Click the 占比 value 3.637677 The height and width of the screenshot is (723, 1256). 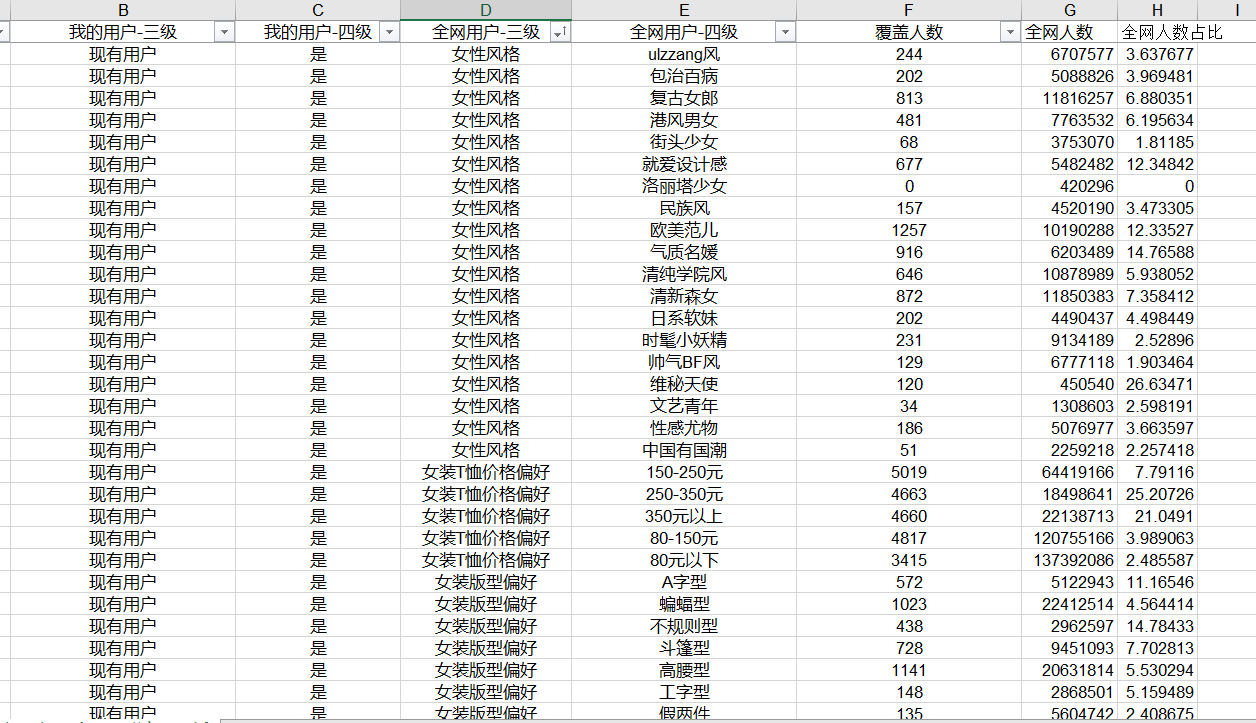tap(1158, 54)
